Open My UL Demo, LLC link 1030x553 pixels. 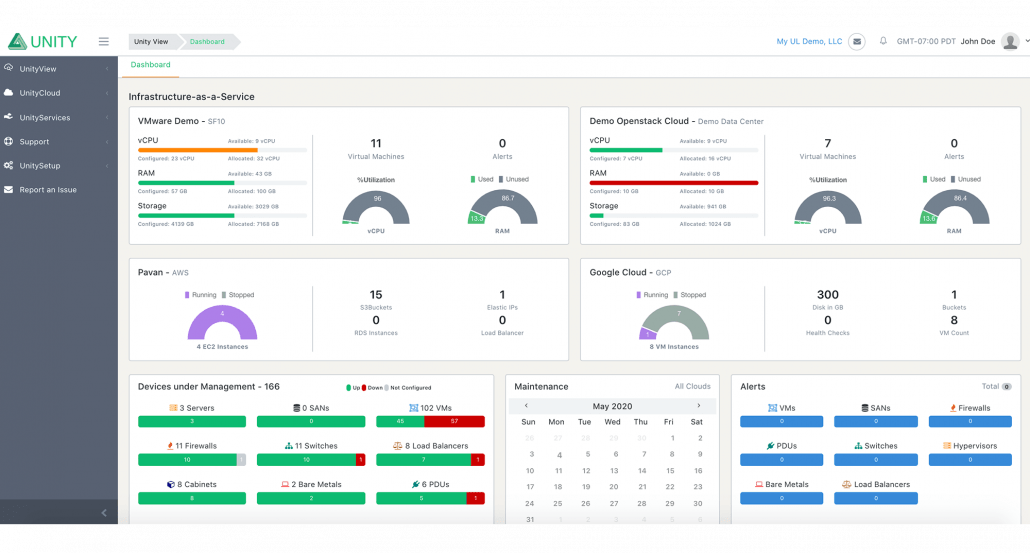coord(809,41)
